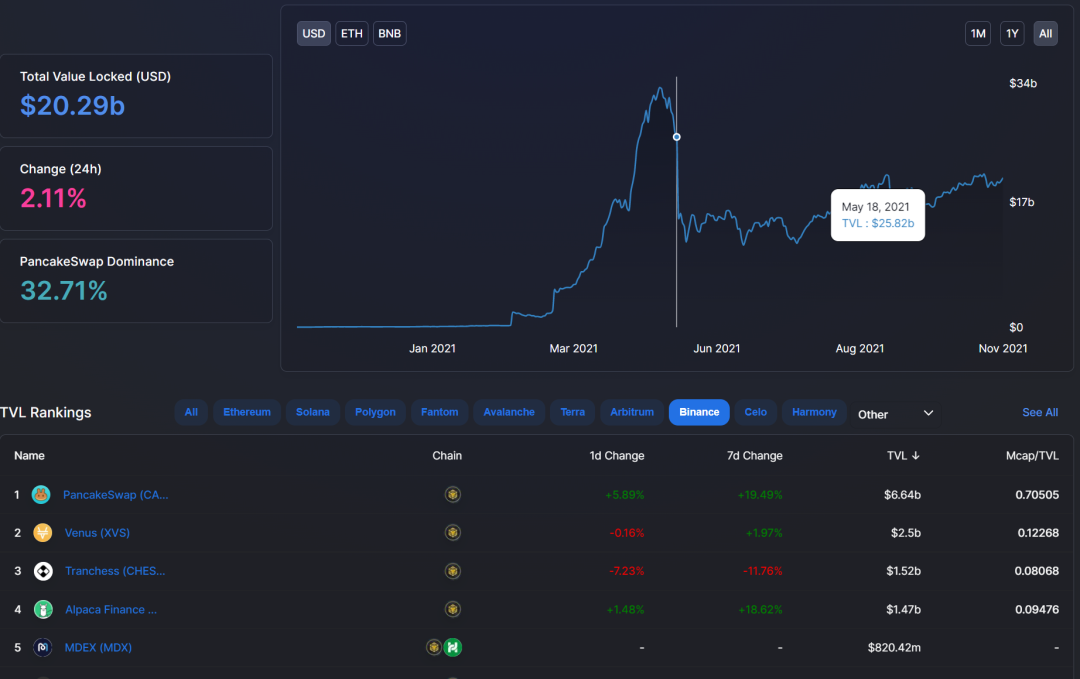This screenshot has height=679, width=1080.
Task: Open the Tranchess (CHES... protocol link
Action: 115,571
